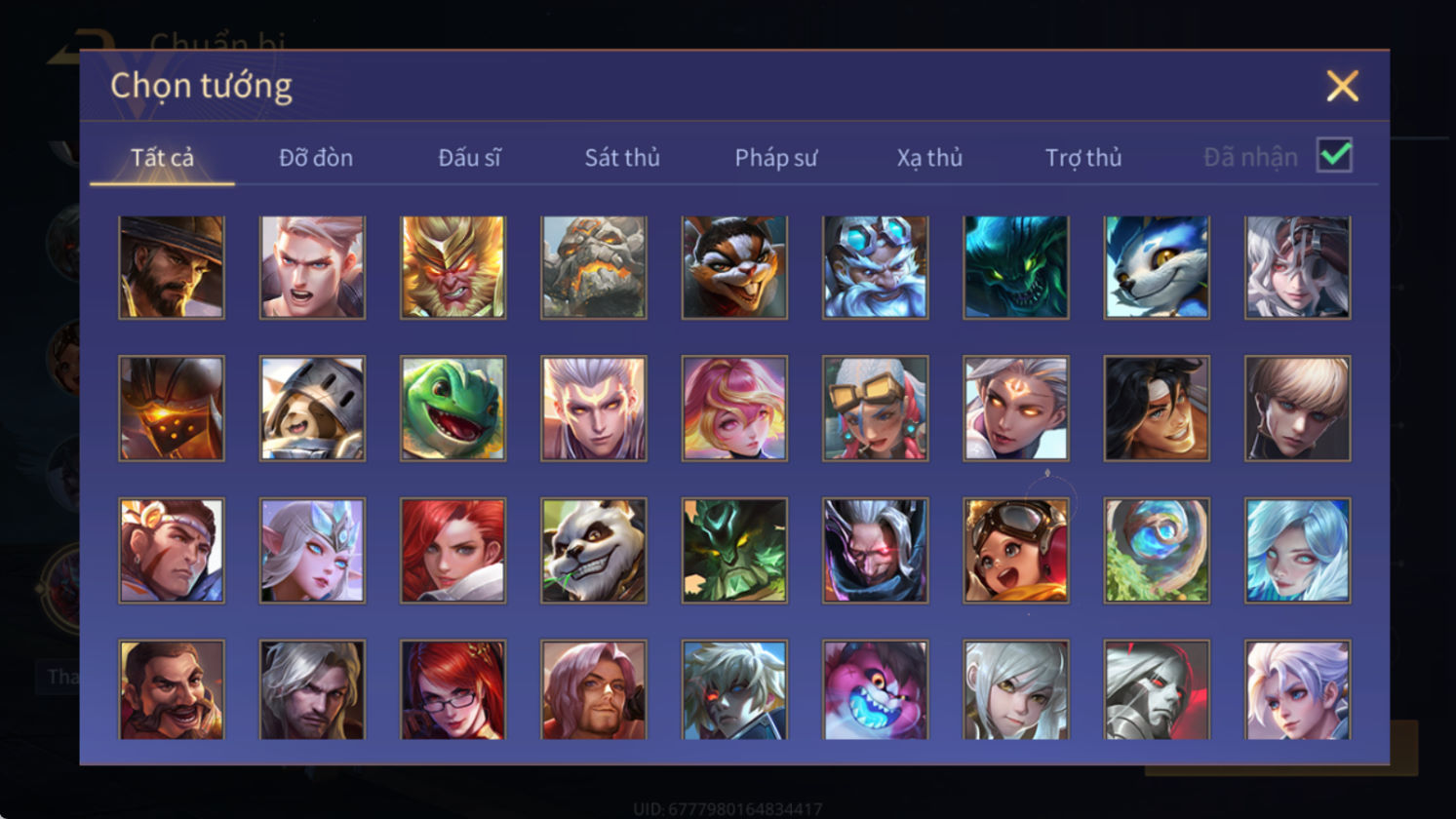The width and height of the screenshot is (1456, 819).
Task: Open the Sát thủ tab
Action: pos(622,157)
